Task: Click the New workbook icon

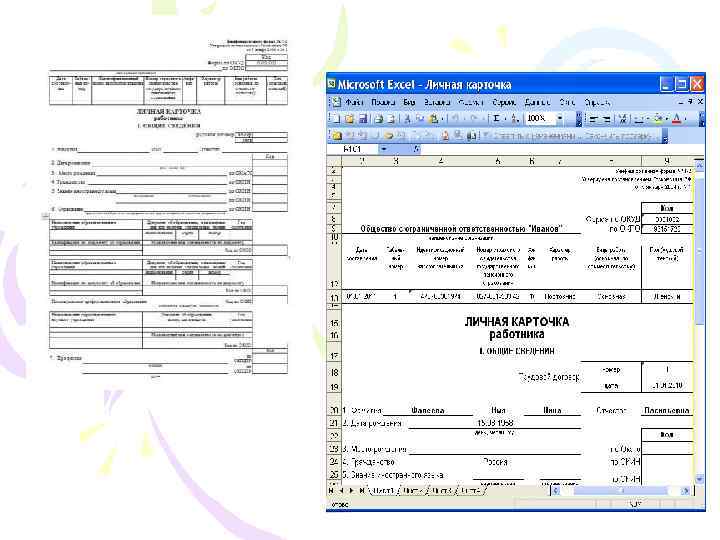Action: tap(335, 119)
